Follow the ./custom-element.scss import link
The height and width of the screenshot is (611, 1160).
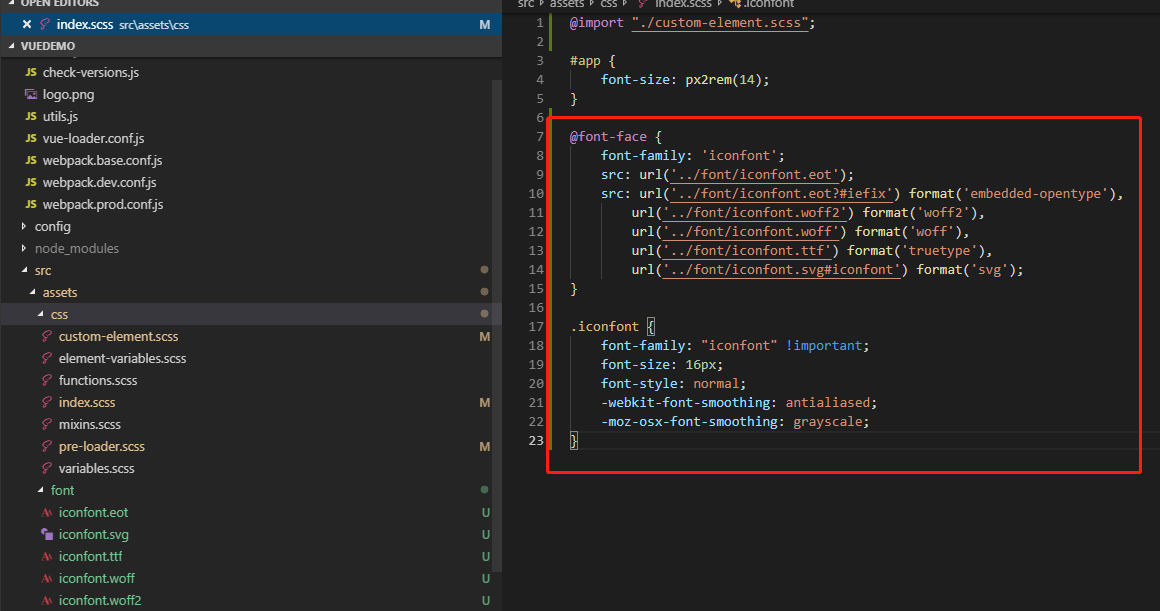coord(720,23)
